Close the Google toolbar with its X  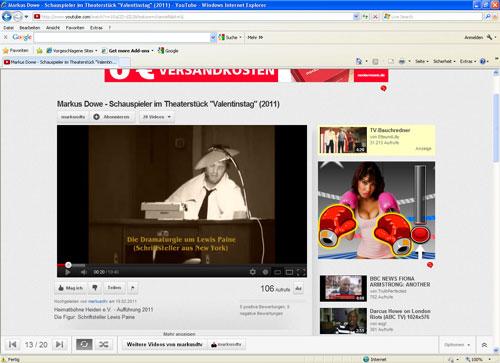(x=5, y=37)
